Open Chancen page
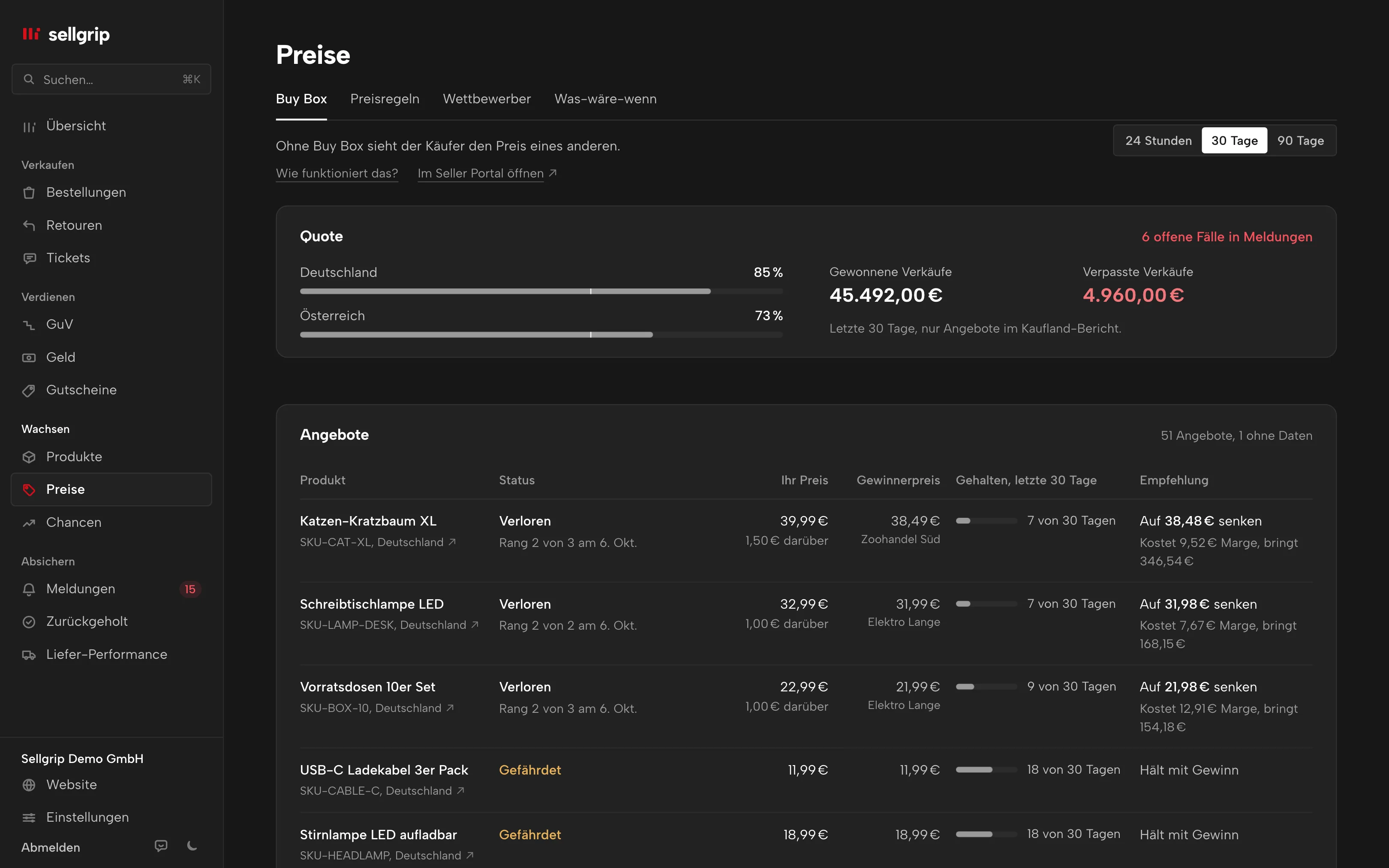 (x=111, y=523)
